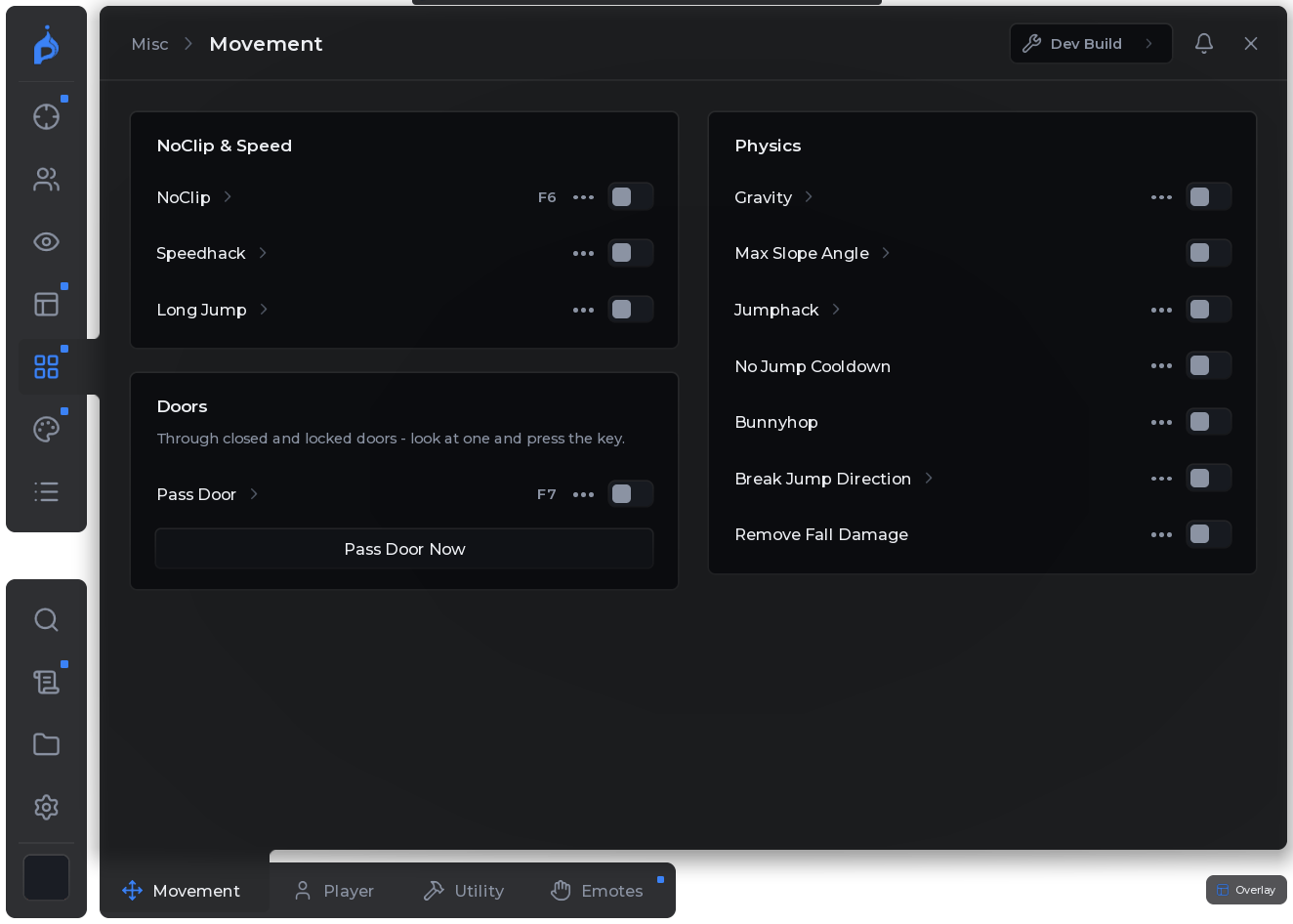Screen dimensions: 1293x924
Task: Open more options for Remove Fall Damage
Action: click(1161, 534)
